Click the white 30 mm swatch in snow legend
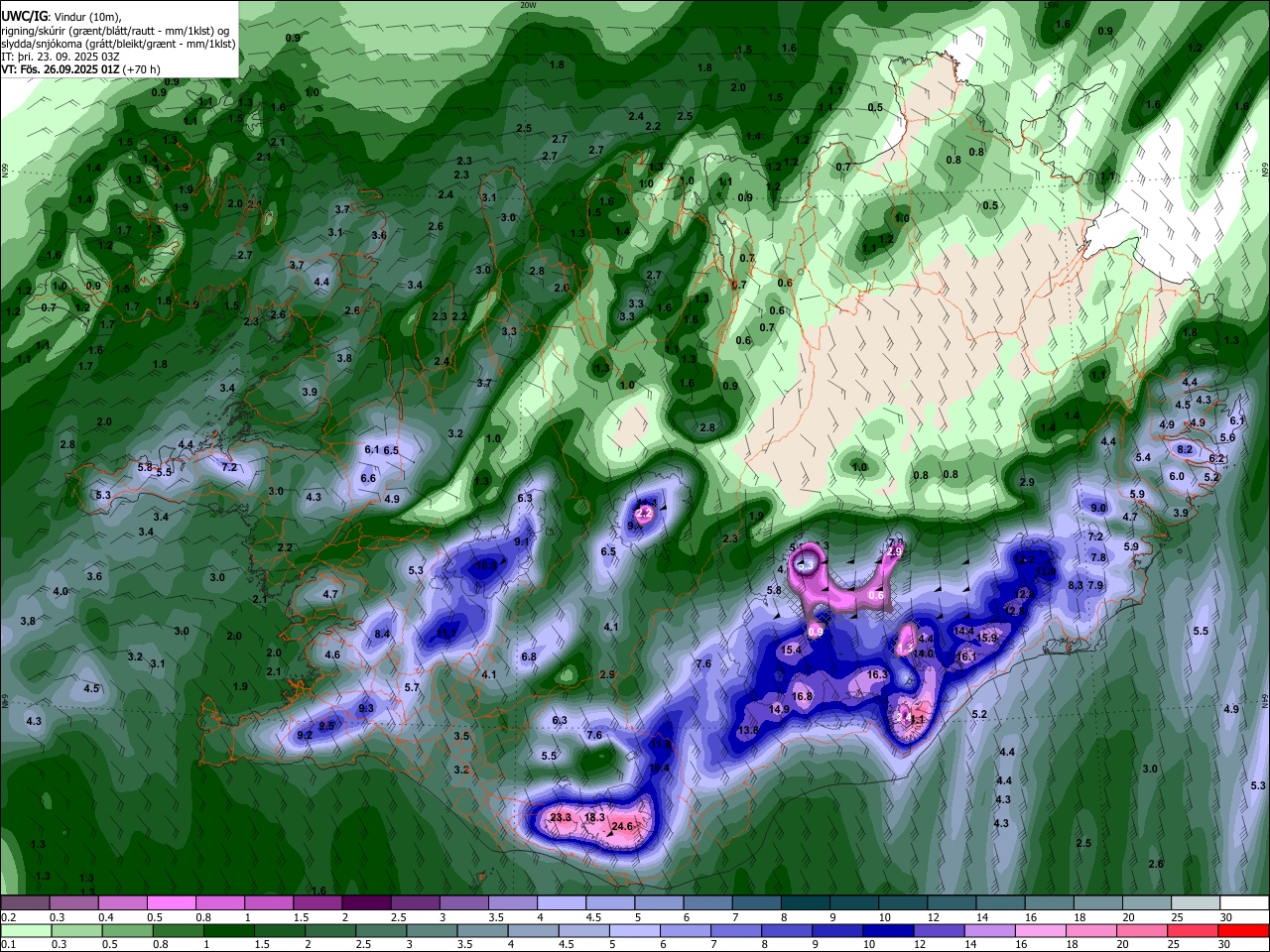 [1244, 903]
